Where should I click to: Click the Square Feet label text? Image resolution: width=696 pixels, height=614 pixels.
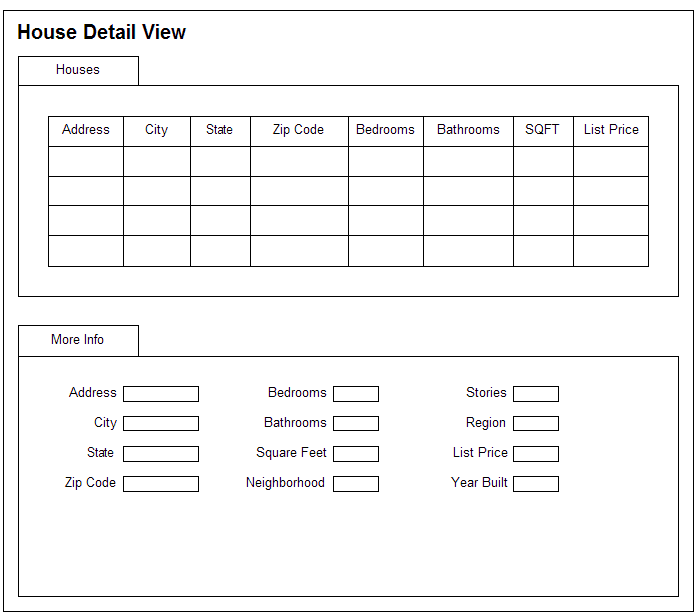pos(291,452)
